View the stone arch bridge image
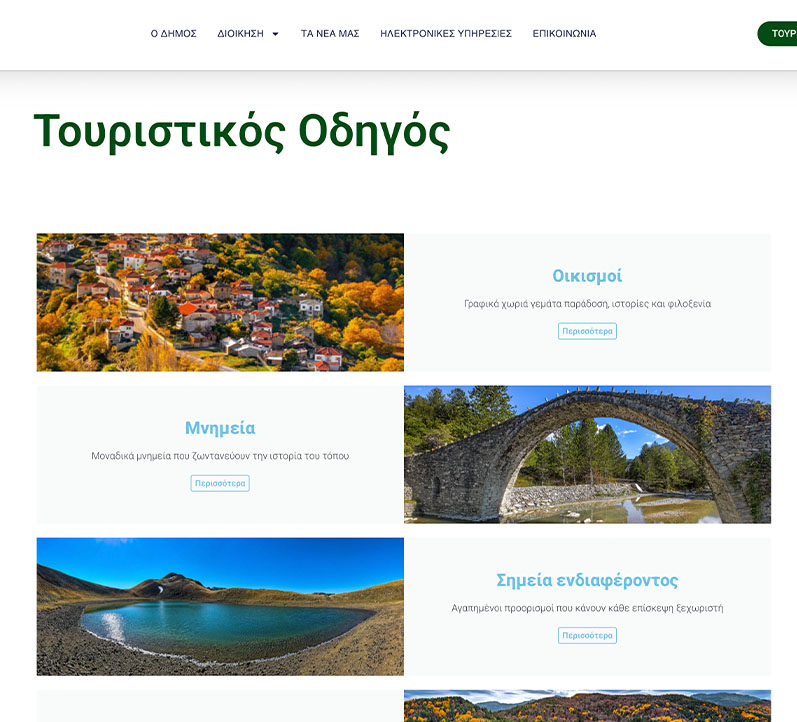797x722 pixels. 587,454
